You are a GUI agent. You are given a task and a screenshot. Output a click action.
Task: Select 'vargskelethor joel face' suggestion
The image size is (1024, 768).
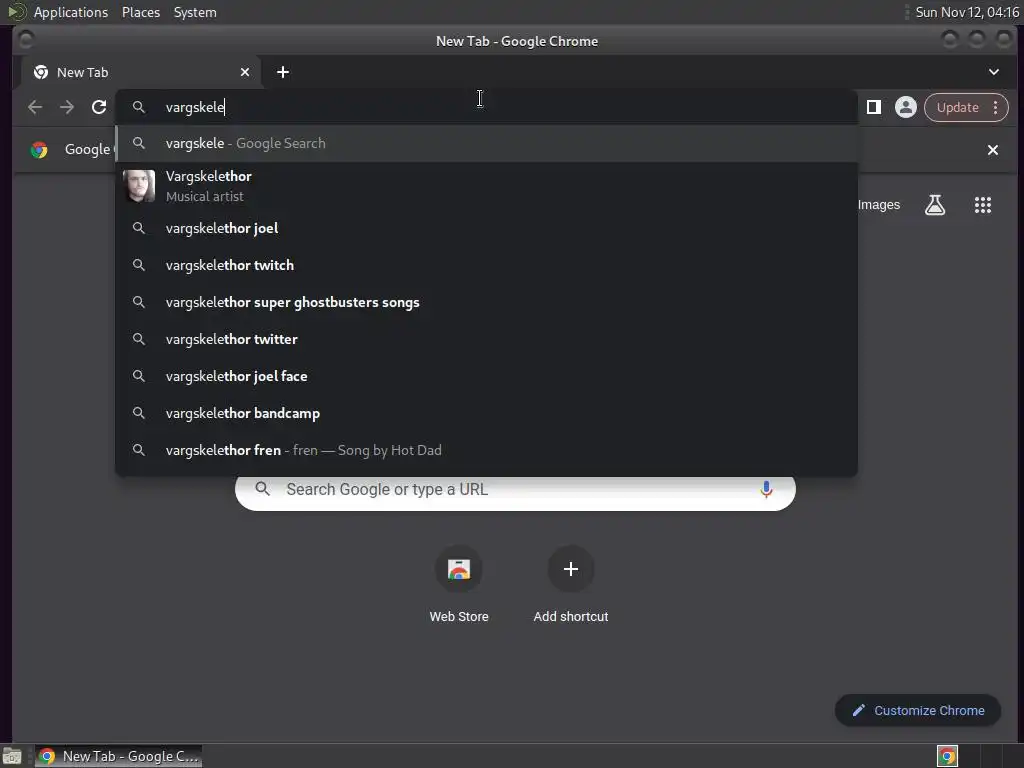(487, 376)
